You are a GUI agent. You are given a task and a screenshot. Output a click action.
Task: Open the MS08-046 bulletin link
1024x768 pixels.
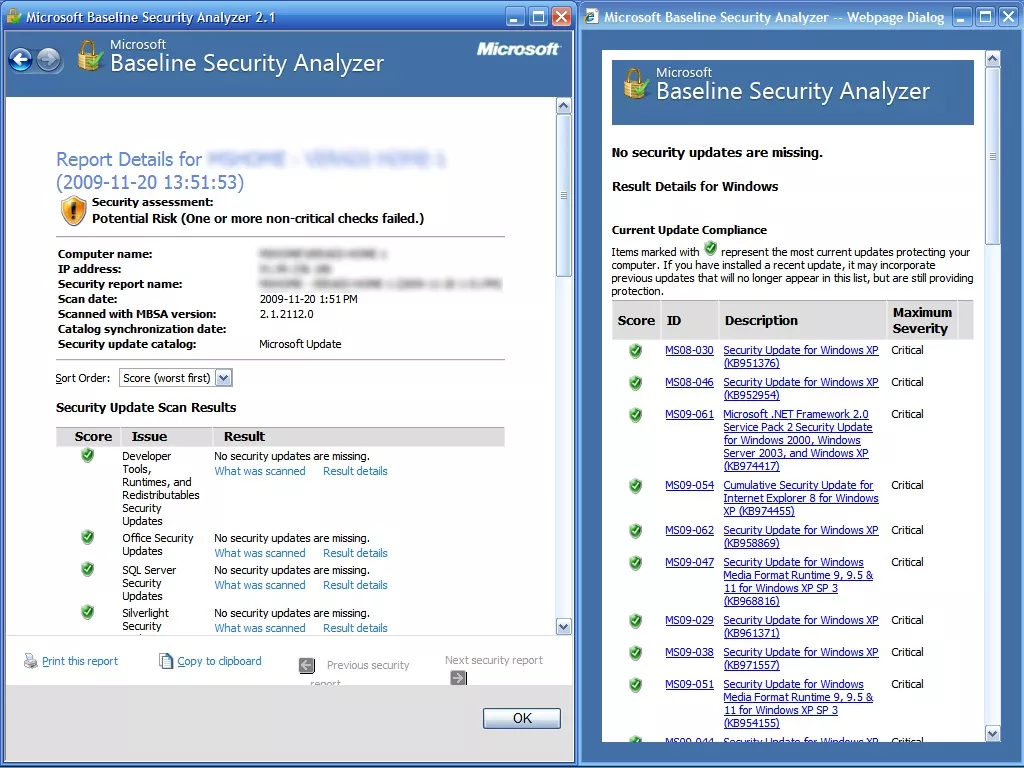coord(689,382)
